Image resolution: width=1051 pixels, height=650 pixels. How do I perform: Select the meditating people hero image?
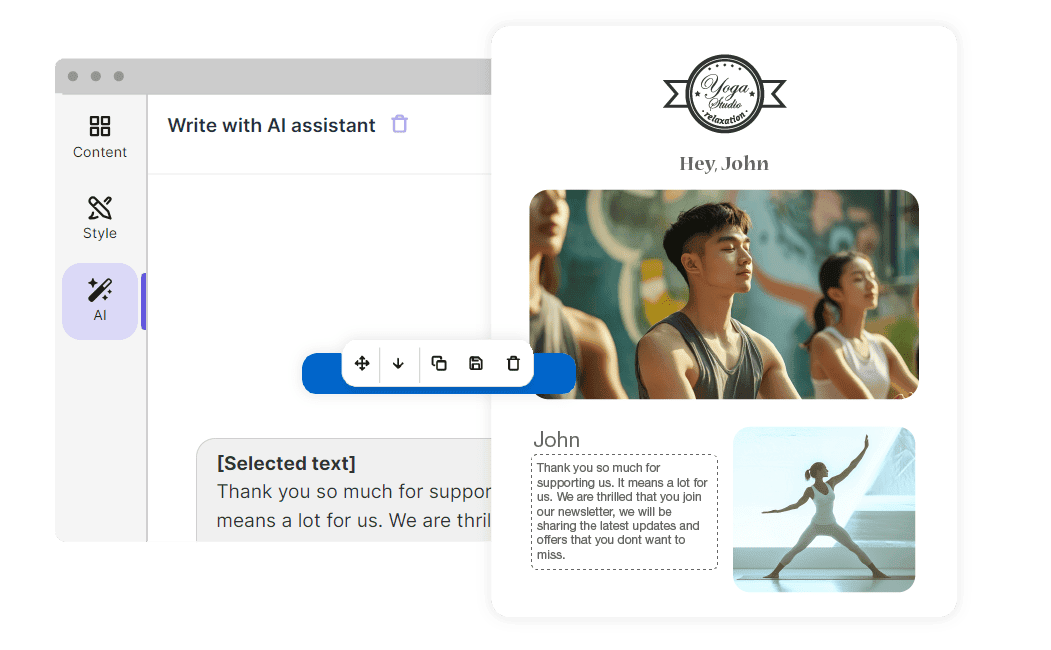pos(724,294)
